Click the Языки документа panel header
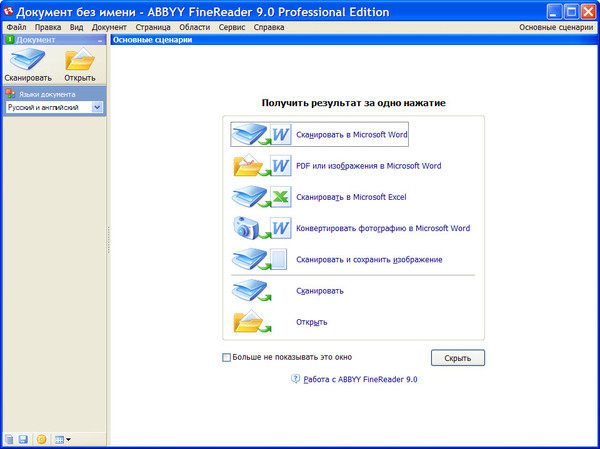This screenshot has width=600, height=449. (x=54, y=94)
